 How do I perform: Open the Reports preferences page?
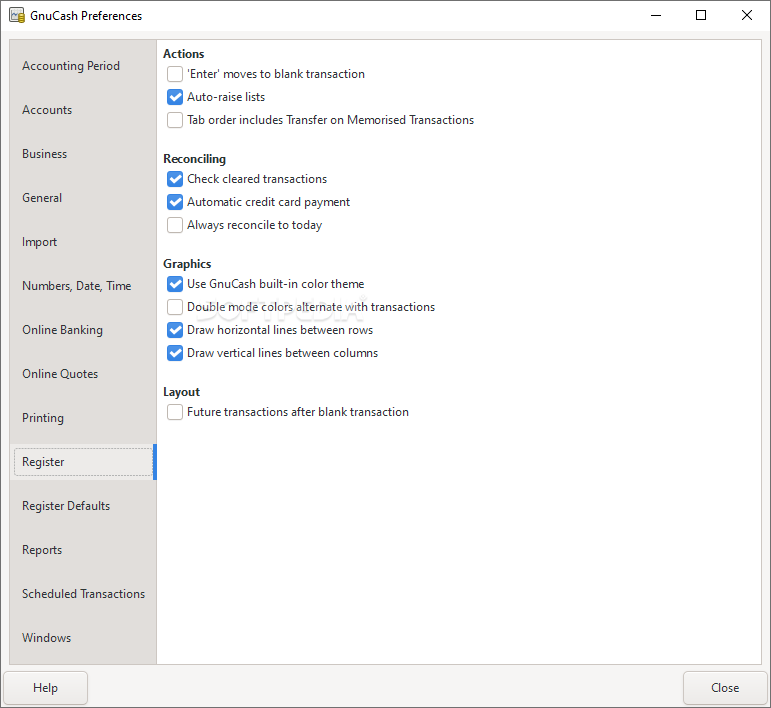click(83, 550)
